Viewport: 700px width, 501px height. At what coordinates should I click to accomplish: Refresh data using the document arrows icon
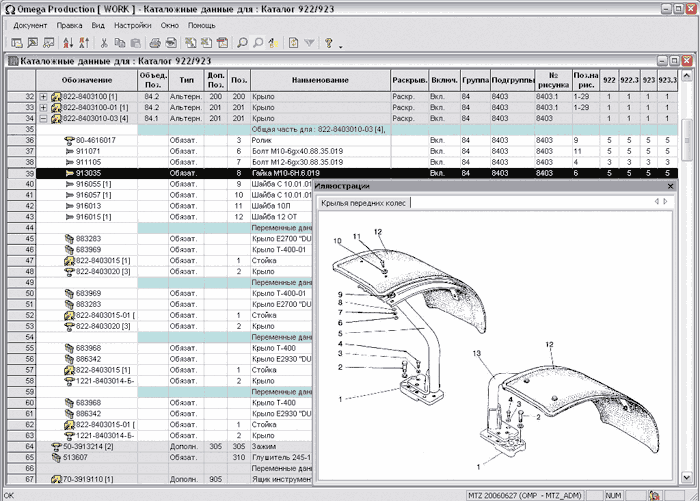(x=293, y=43)
